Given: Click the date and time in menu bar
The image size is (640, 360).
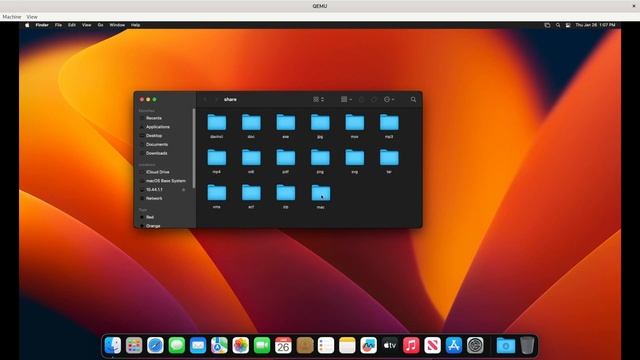Looking at the screenshot, I should coord(595,25).
